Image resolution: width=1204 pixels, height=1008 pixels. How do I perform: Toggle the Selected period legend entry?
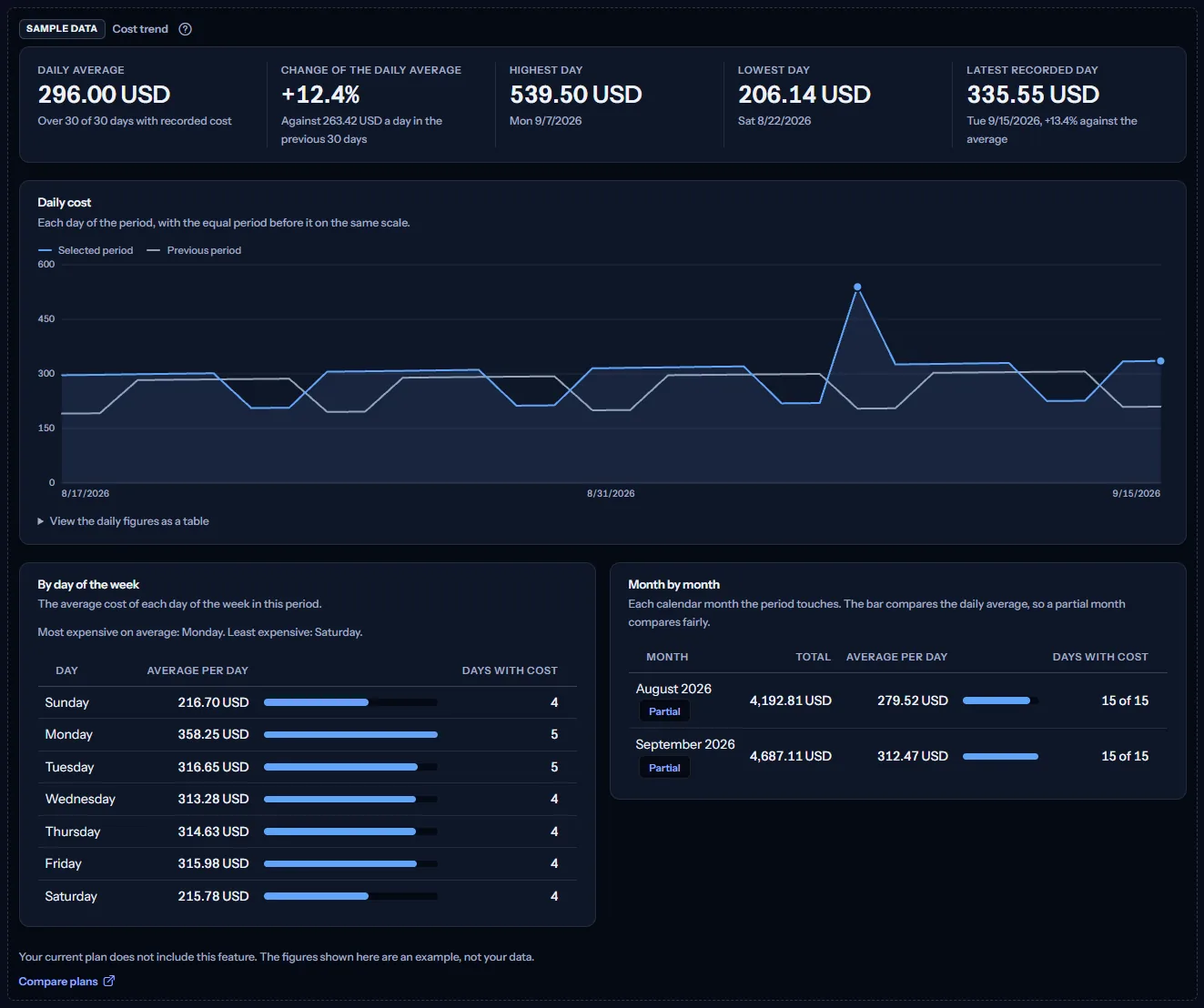[x=86, y=250]
